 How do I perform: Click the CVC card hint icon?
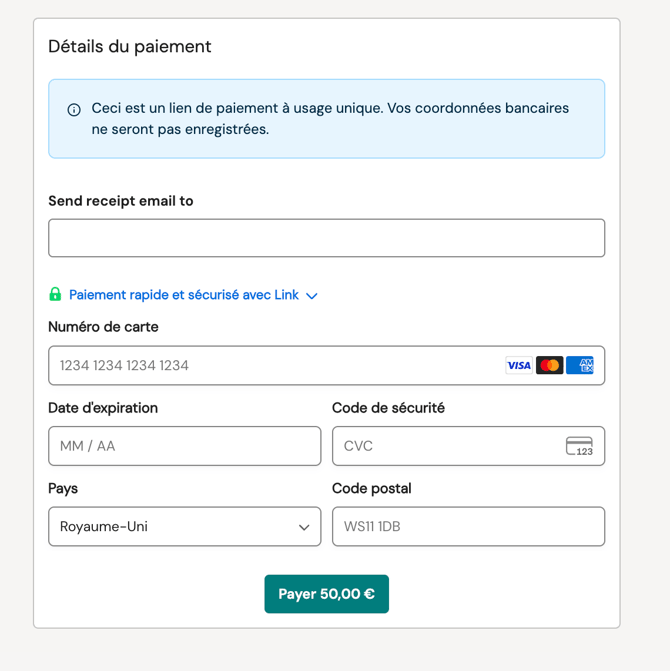tap(579, 446)
